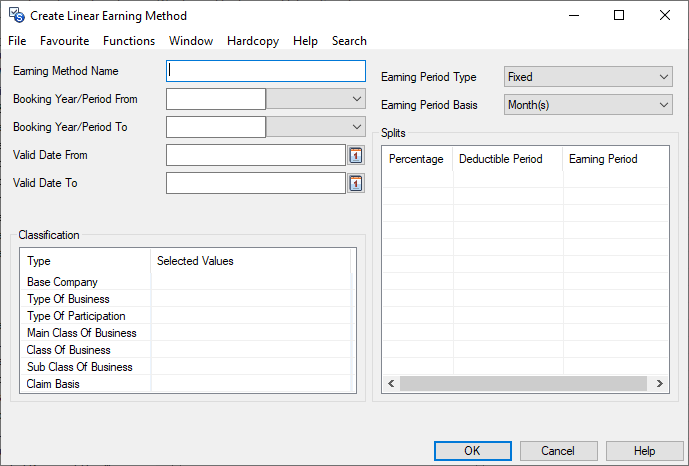
Task: Select the Claim Basis row
Action: (186, 384)
